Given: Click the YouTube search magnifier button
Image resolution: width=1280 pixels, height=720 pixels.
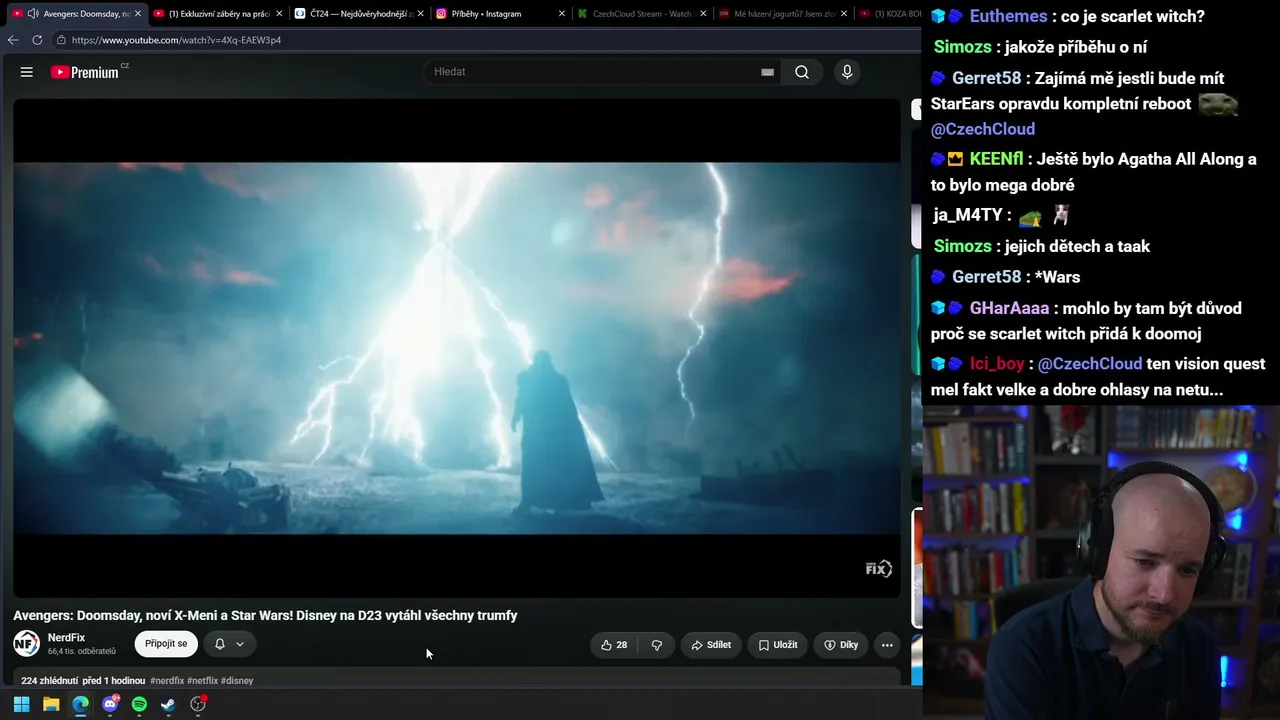Looking at the screenshot, I should coord(802,72).
